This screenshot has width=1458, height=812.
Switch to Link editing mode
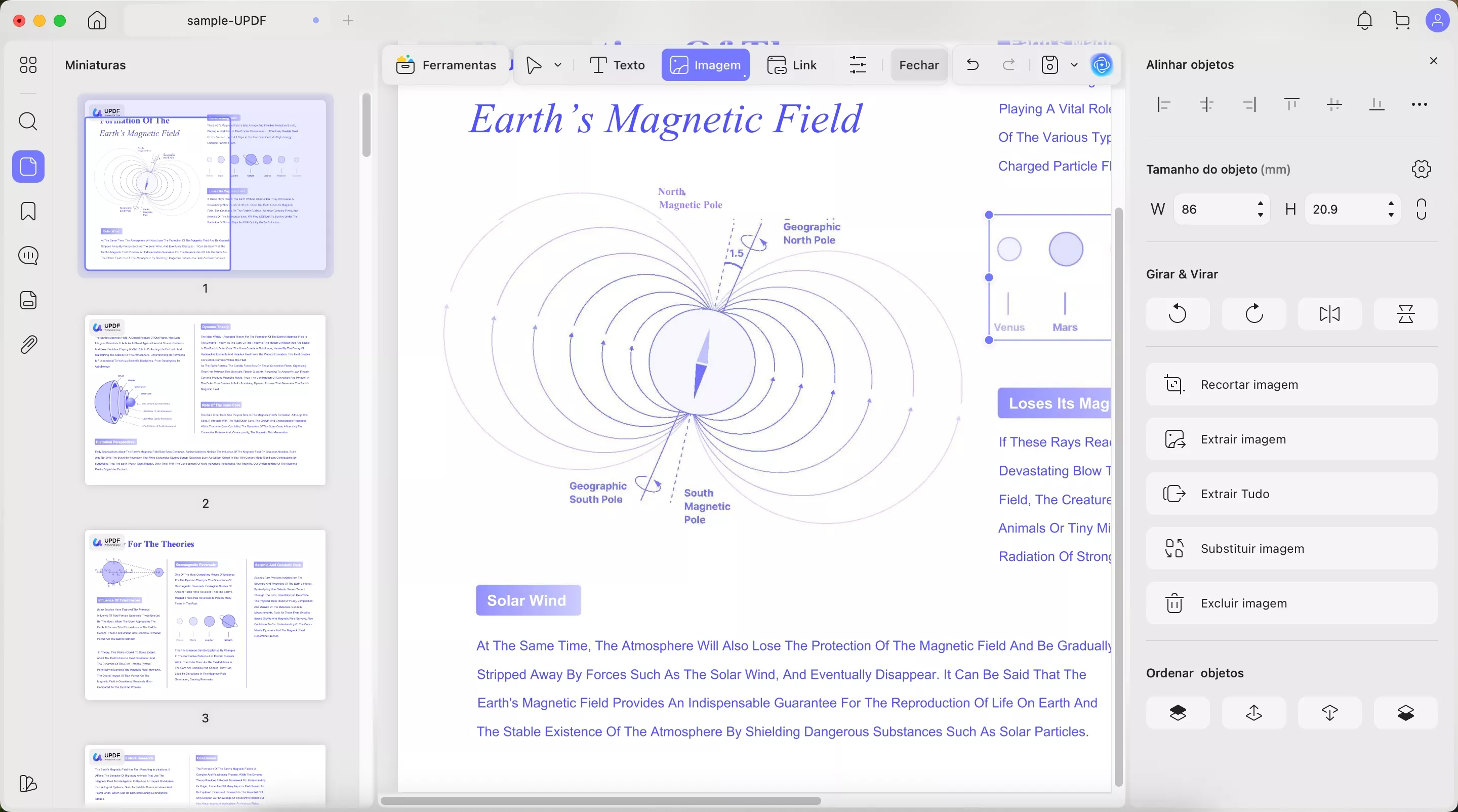[x=792, y=65]
